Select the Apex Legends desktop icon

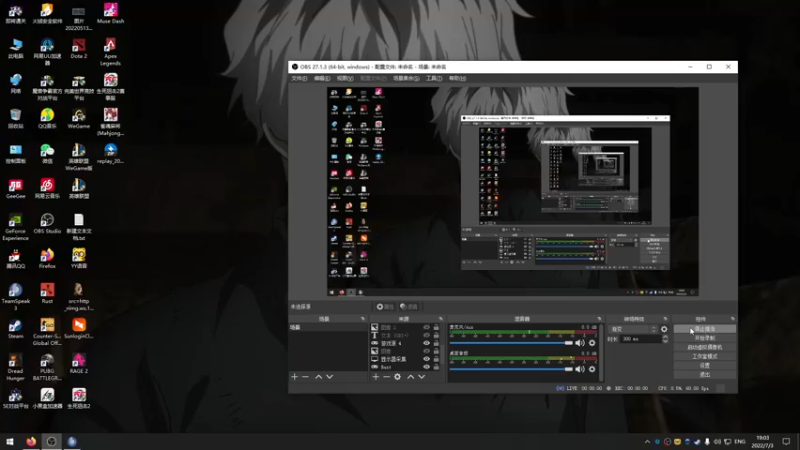[x=110, y=52]
